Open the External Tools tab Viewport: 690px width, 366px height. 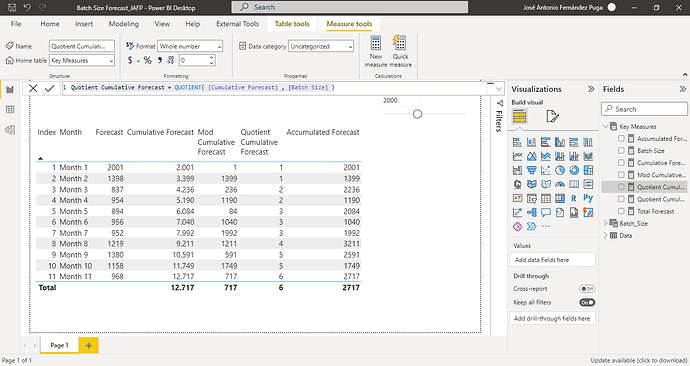tap(237, 24)
